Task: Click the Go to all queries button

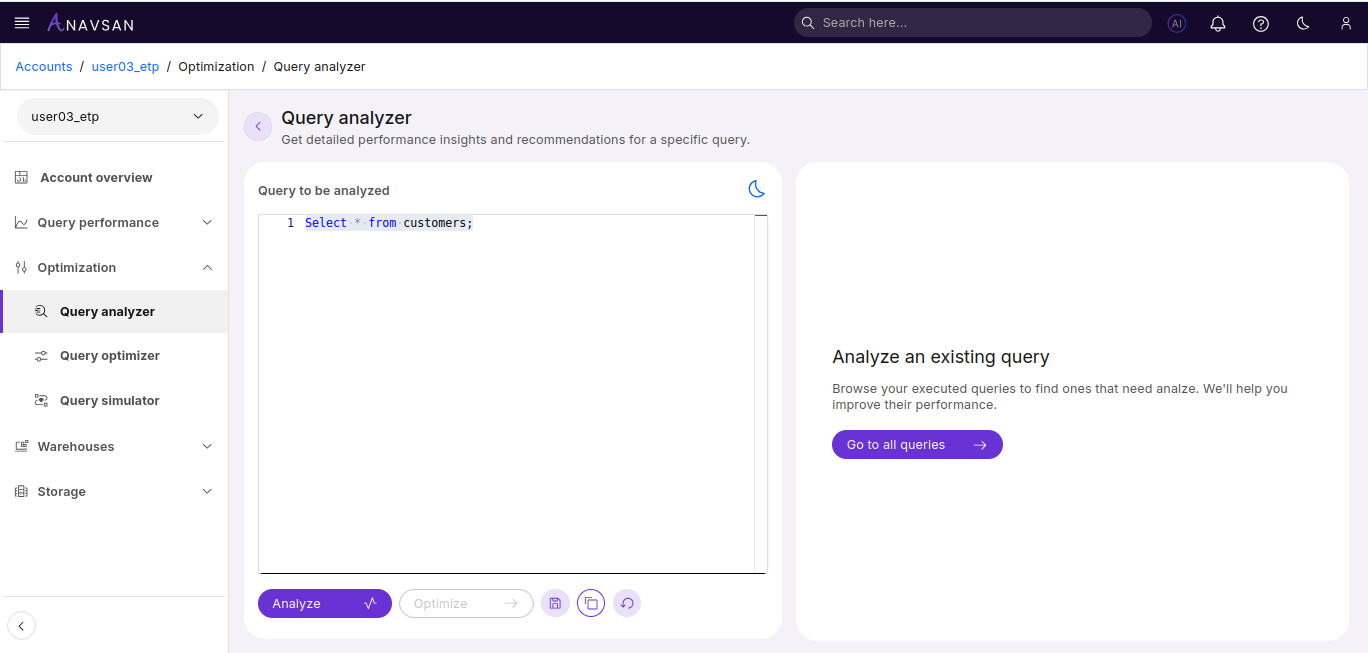Action: tap(917, 444)
